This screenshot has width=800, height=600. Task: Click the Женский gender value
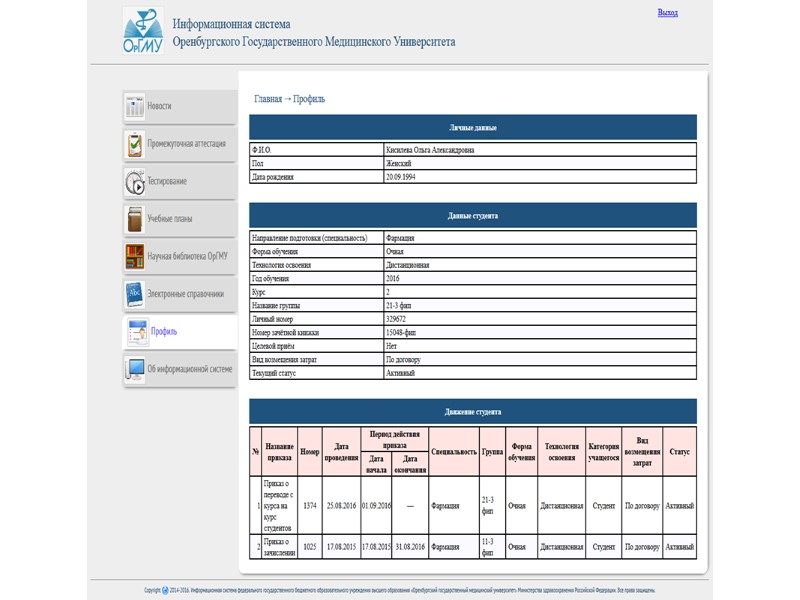[398, 164]
